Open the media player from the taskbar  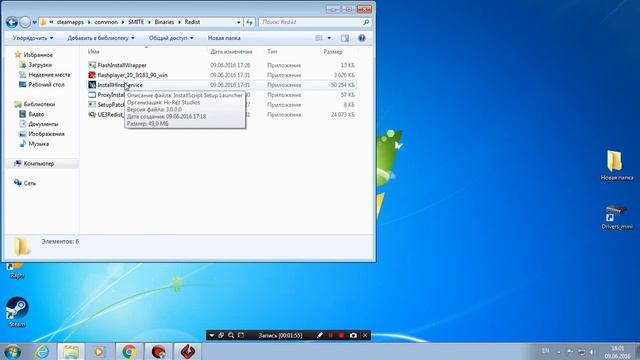point(99,351)
